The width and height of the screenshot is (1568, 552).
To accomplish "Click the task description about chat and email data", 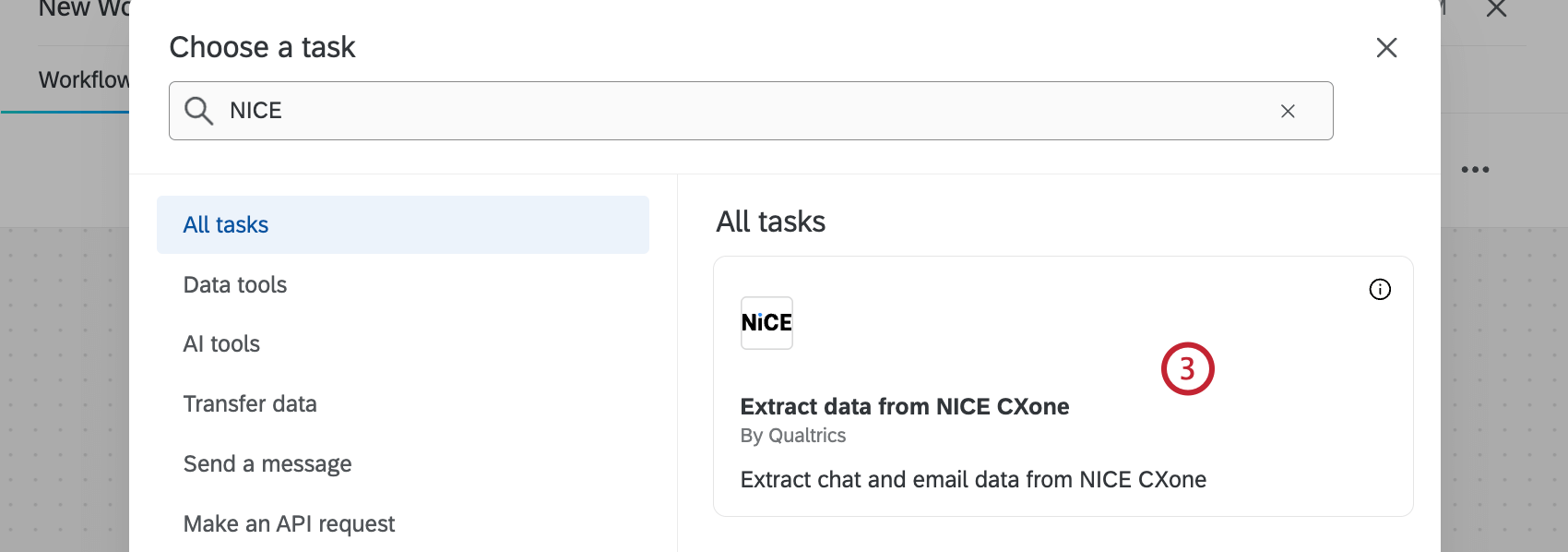I will (x=974, y=479).
